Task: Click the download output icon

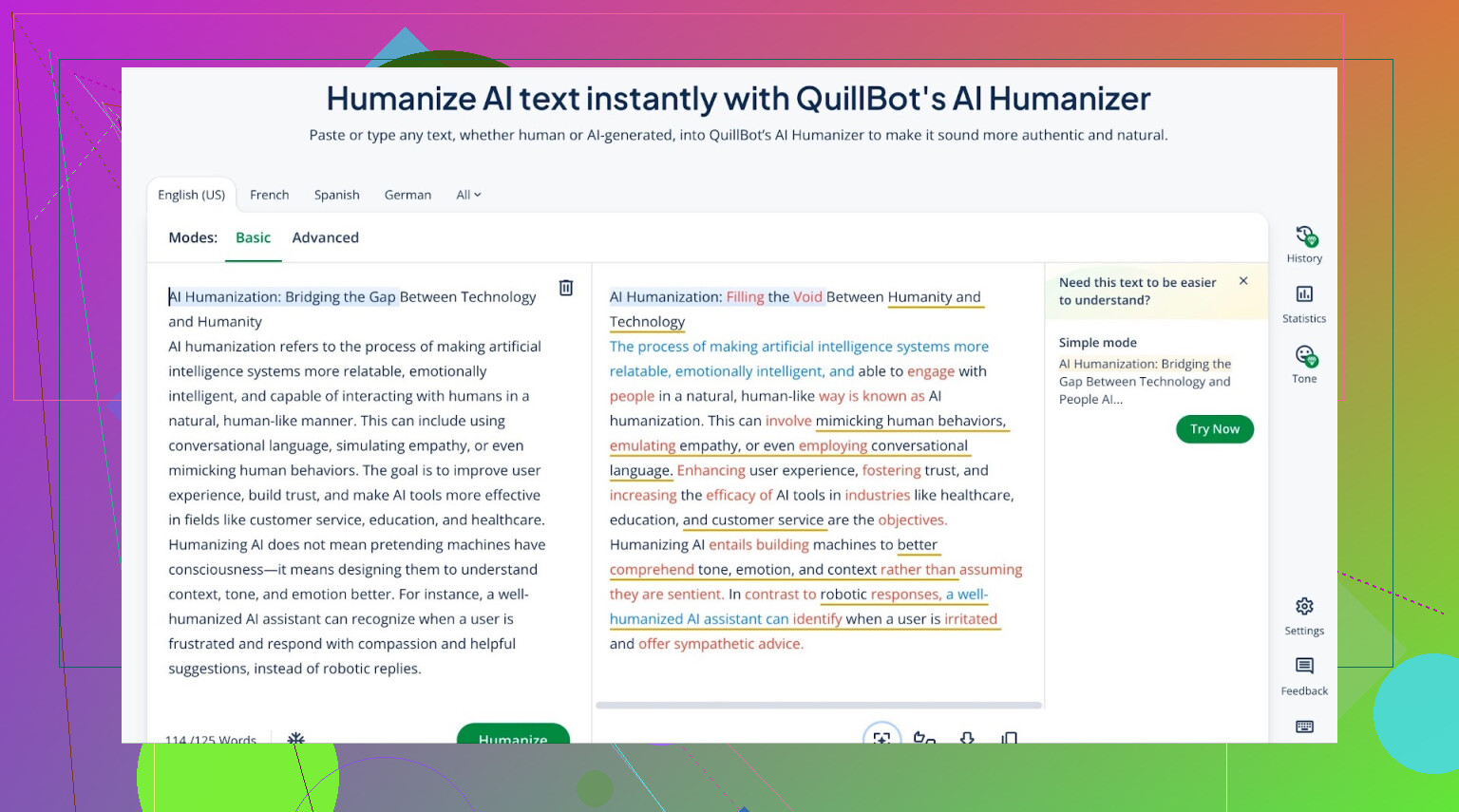Action: click(x=967, y=737)
